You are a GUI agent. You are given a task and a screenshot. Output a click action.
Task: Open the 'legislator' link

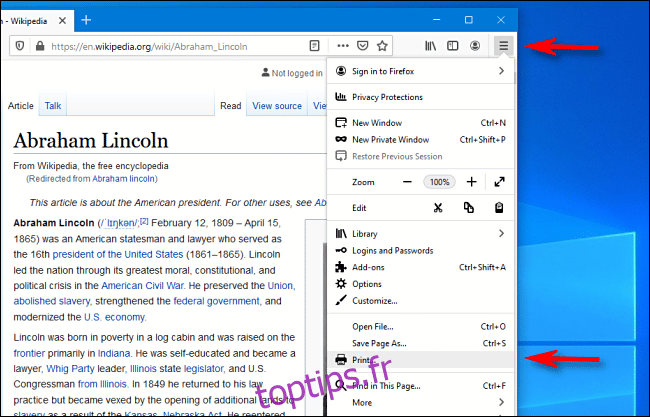coord(204,369)
